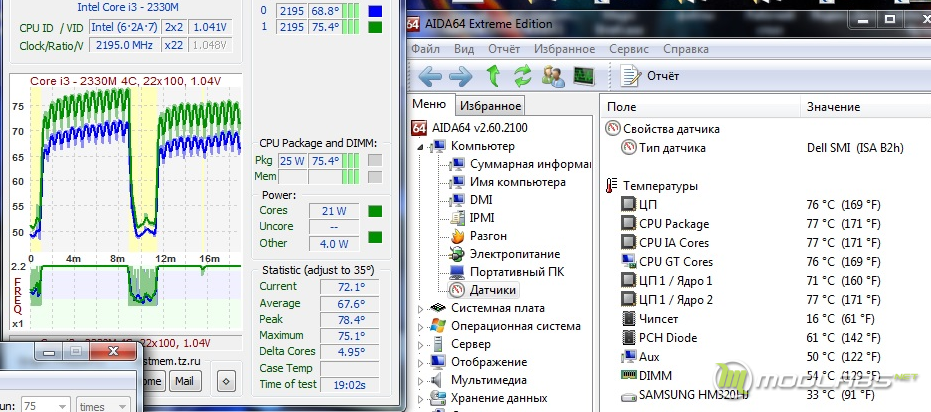The height and width of the screenshot is (412, 931).
Task: Click green swatch next to Other power
Action: (375, 237)
